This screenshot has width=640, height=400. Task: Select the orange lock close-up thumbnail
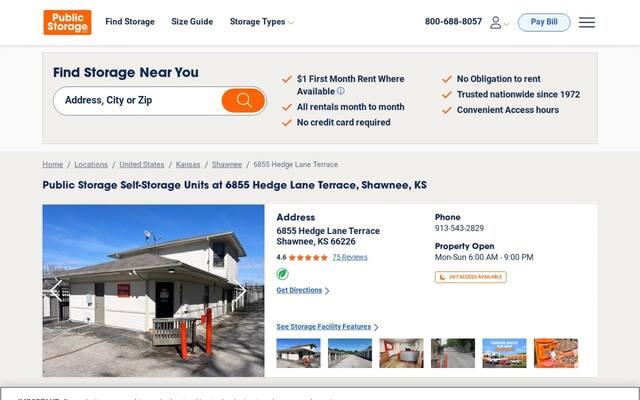coord(556,353)
